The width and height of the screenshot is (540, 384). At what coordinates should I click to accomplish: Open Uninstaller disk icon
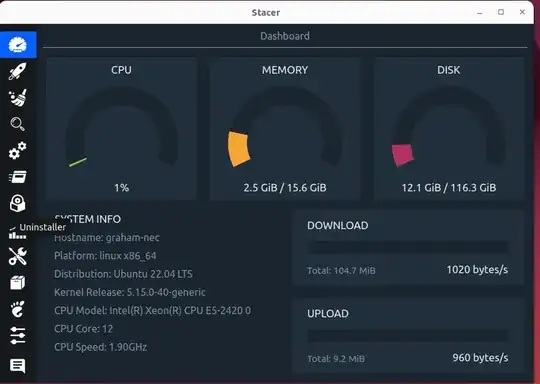(18, 203)
